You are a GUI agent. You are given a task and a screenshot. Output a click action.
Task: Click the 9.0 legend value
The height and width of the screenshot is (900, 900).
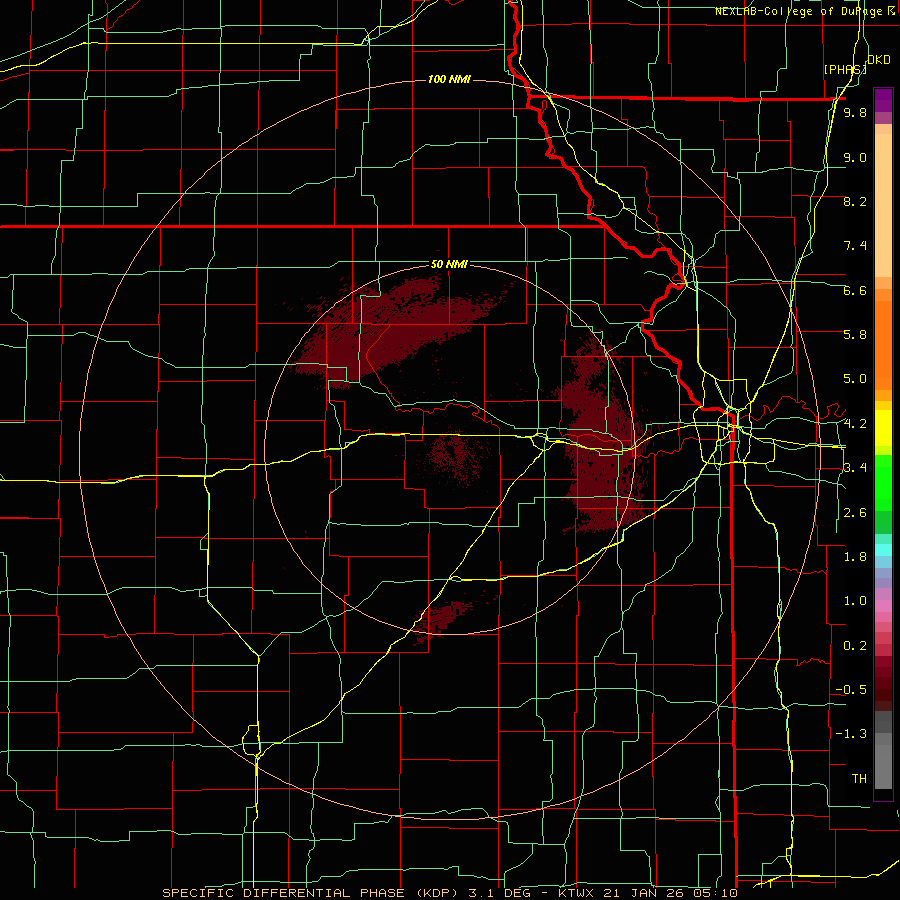[855, 158]
